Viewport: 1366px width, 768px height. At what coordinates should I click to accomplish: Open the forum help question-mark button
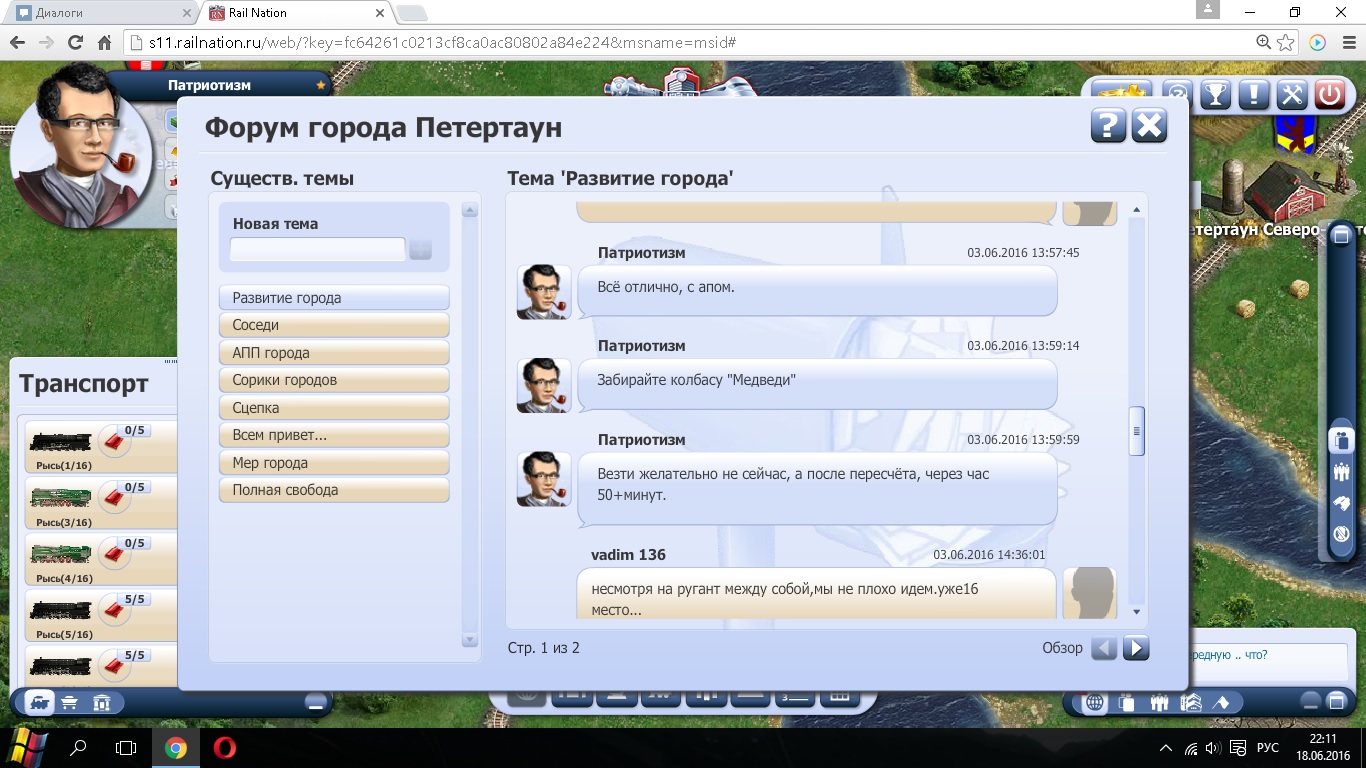[x=1108, y=126]
